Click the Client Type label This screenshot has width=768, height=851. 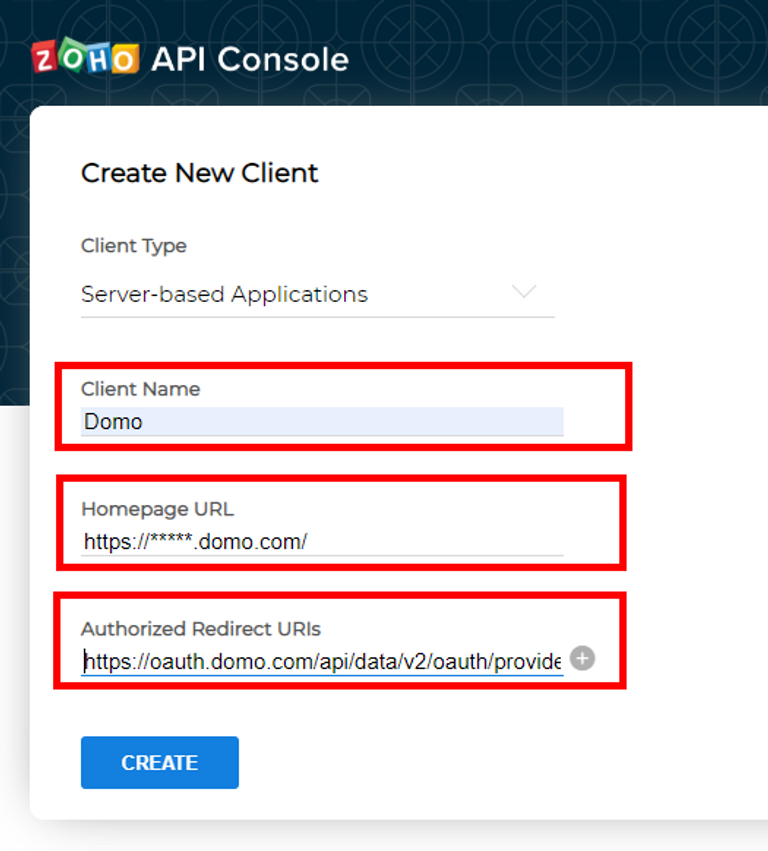pyautogui.click(x=134, y=246)
